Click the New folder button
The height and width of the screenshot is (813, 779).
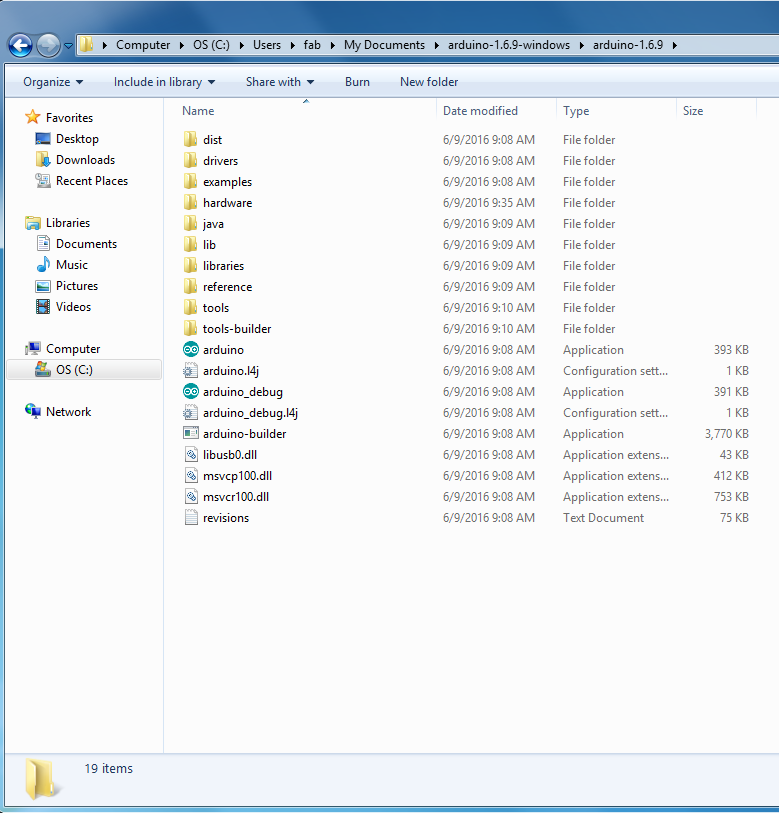(429, 82)
